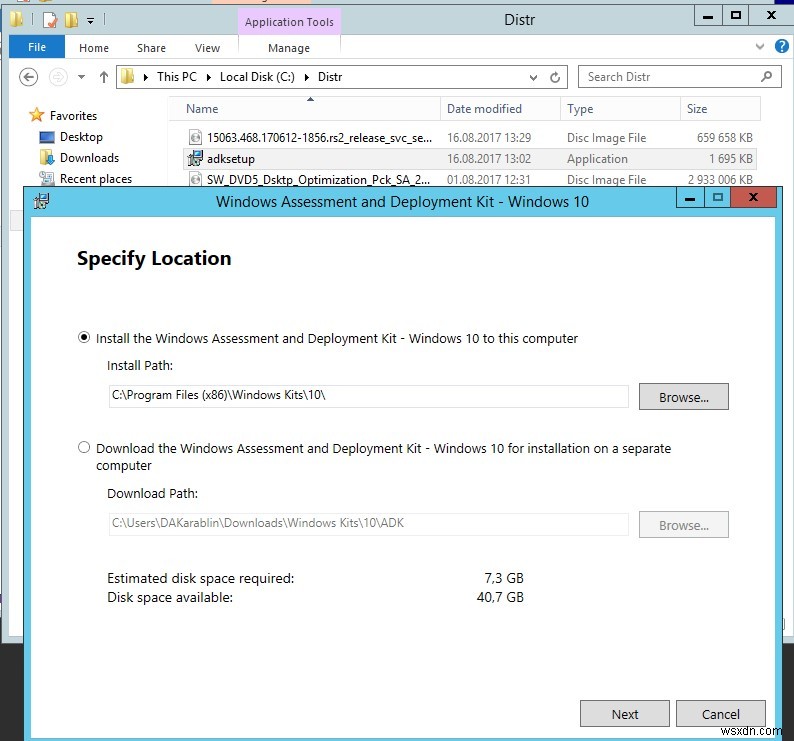Open the address bar history dropdown
The width and height of the screenshot is (794, 741).
coord(533,77)
